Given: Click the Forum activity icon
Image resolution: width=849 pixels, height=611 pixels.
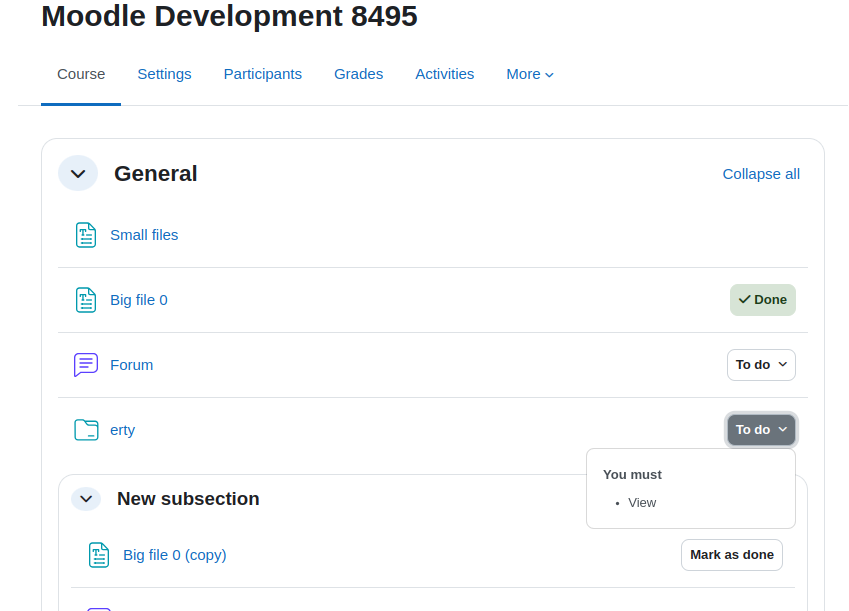Looking at the screenshot, I should (x=86, y=365).
